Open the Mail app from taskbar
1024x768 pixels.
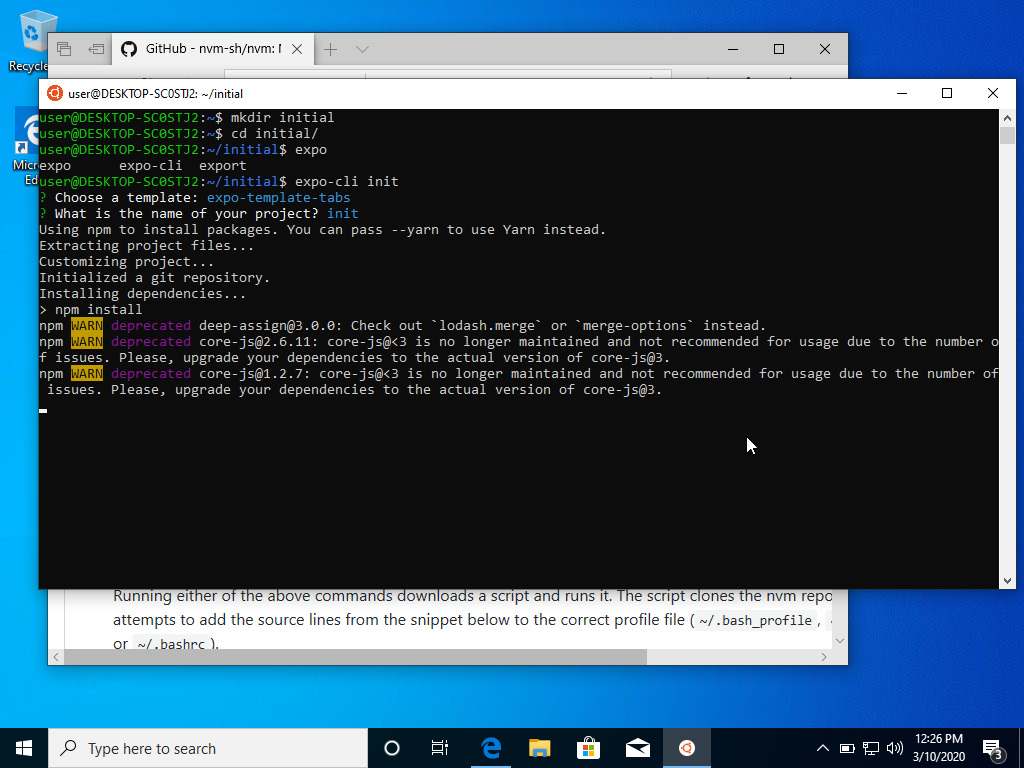[x=637, y=748]
